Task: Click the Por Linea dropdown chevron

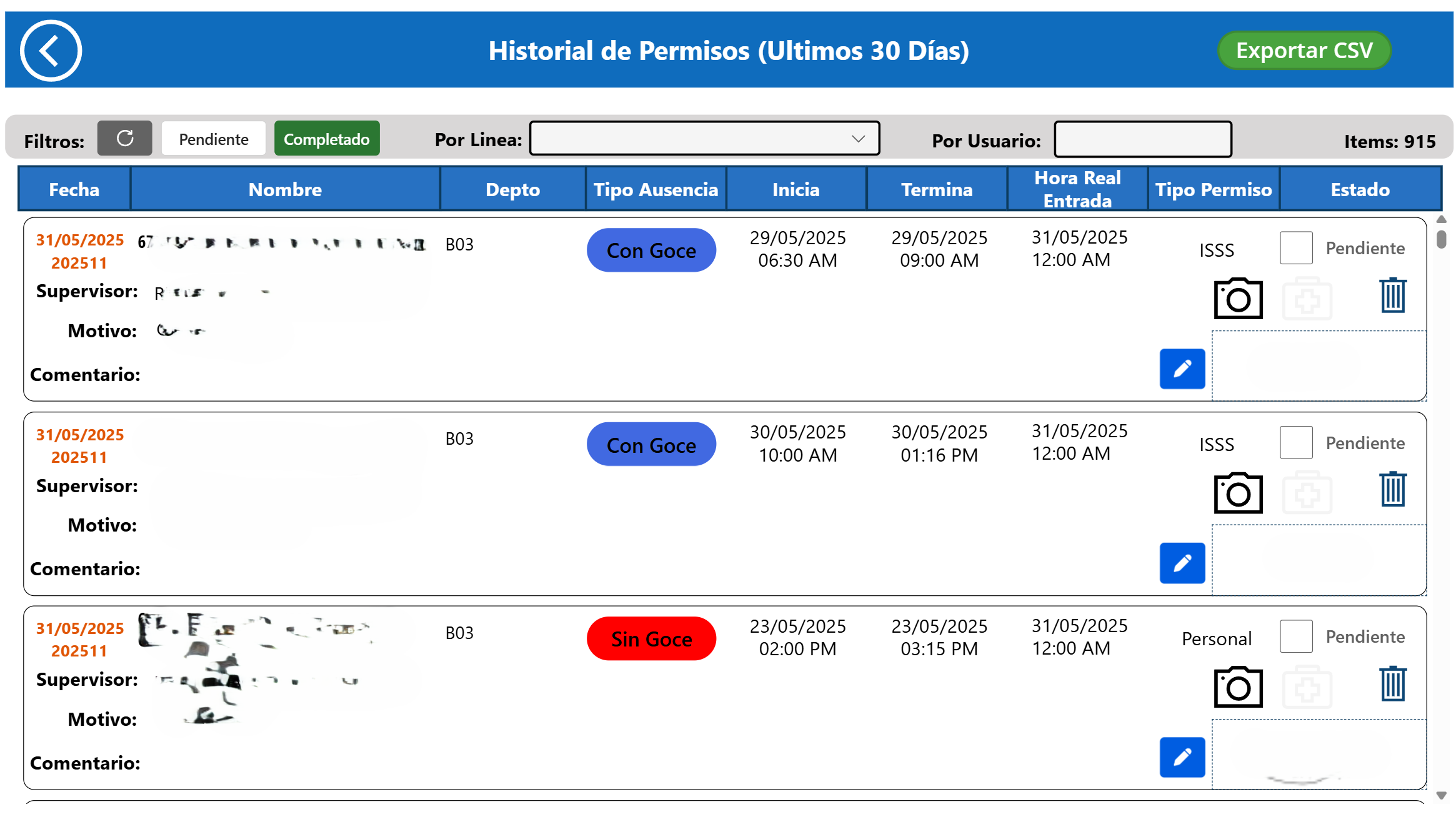Action: 858,138
